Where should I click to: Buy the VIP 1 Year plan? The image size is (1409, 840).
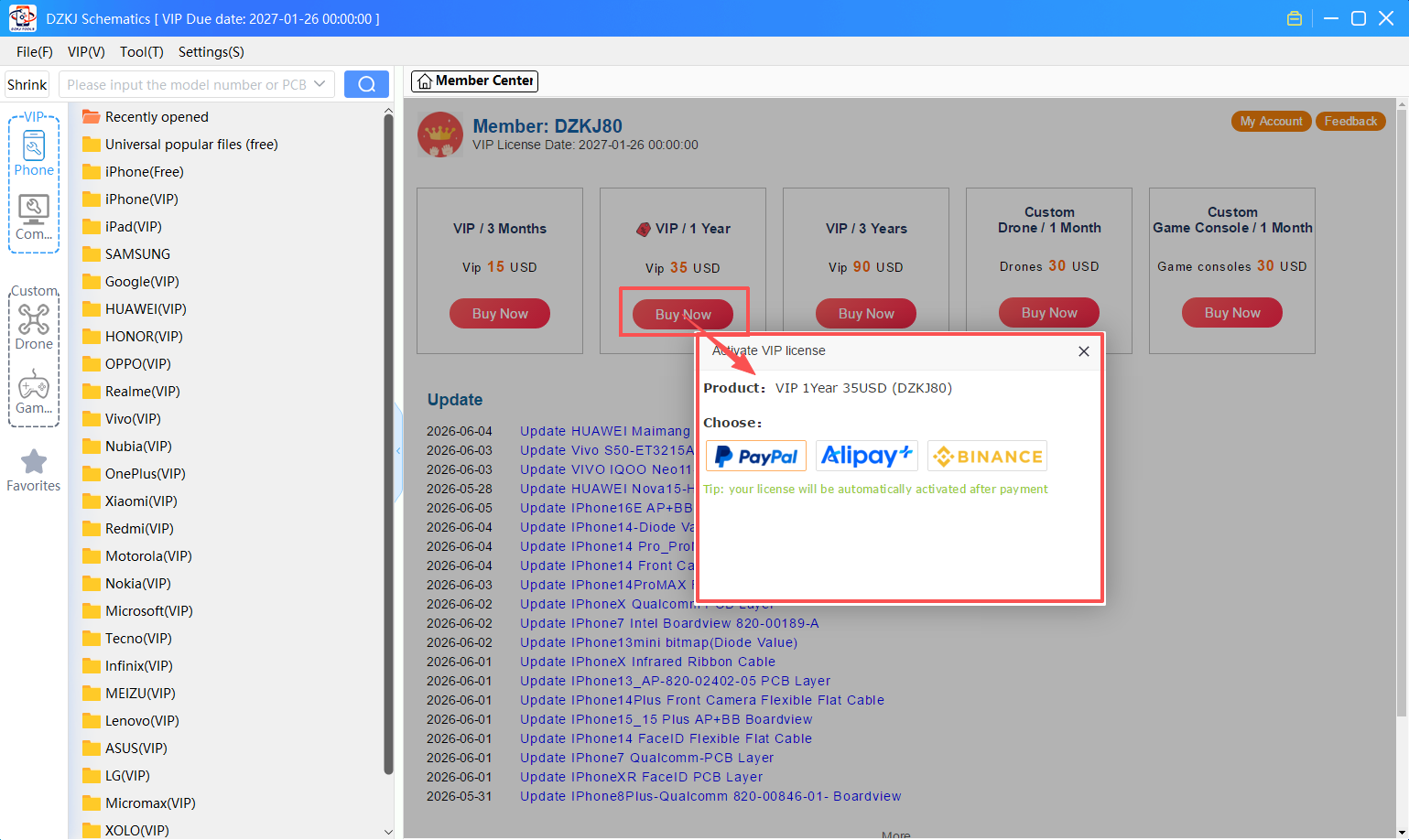coord(683,315)
